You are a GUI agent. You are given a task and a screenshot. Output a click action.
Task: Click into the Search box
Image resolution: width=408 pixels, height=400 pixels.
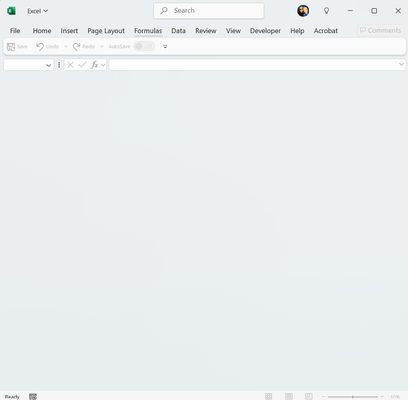pyautogui.click(x=209, y=11)
